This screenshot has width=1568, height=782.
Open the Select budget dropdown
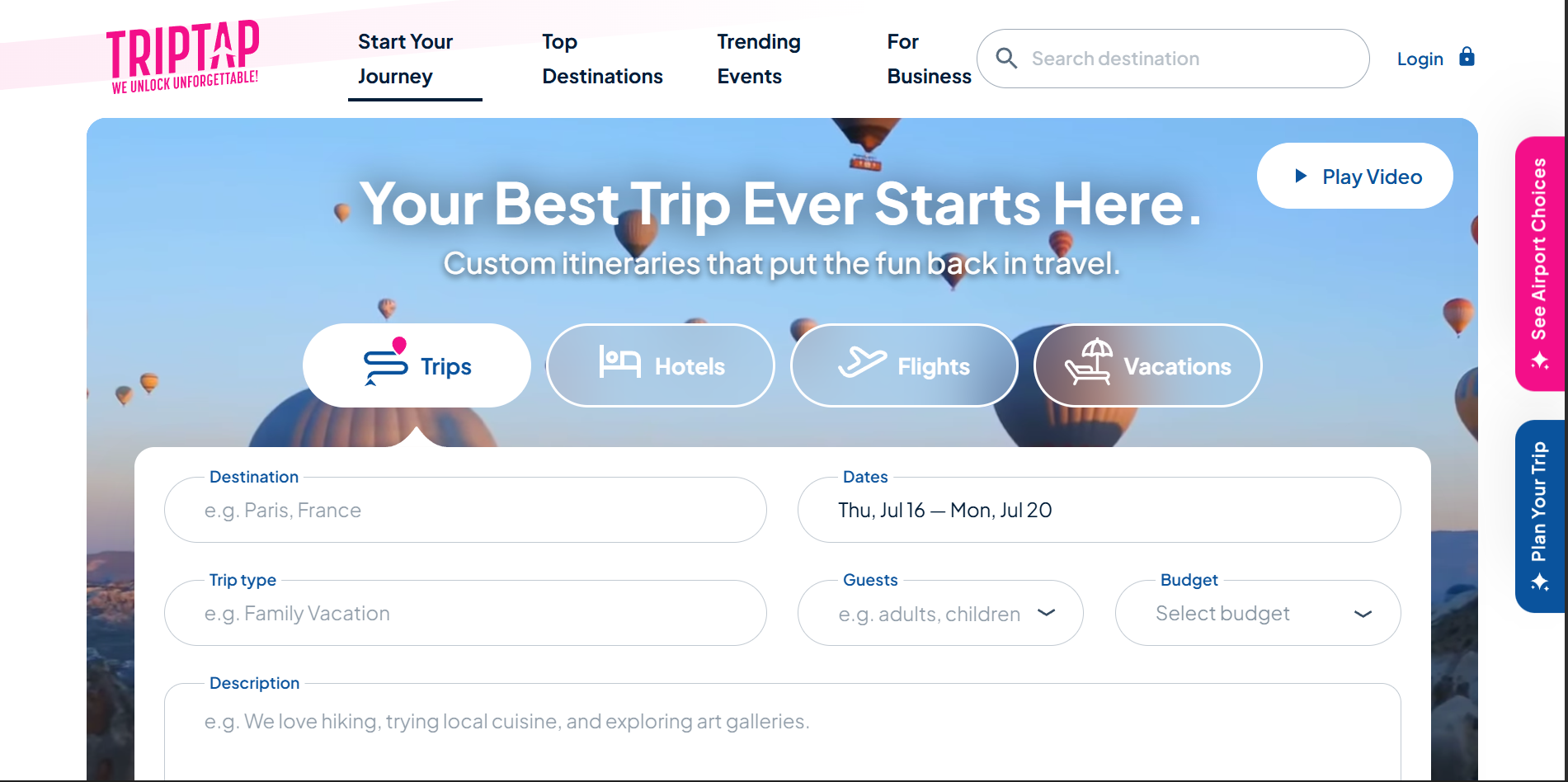click(1362, 614)
